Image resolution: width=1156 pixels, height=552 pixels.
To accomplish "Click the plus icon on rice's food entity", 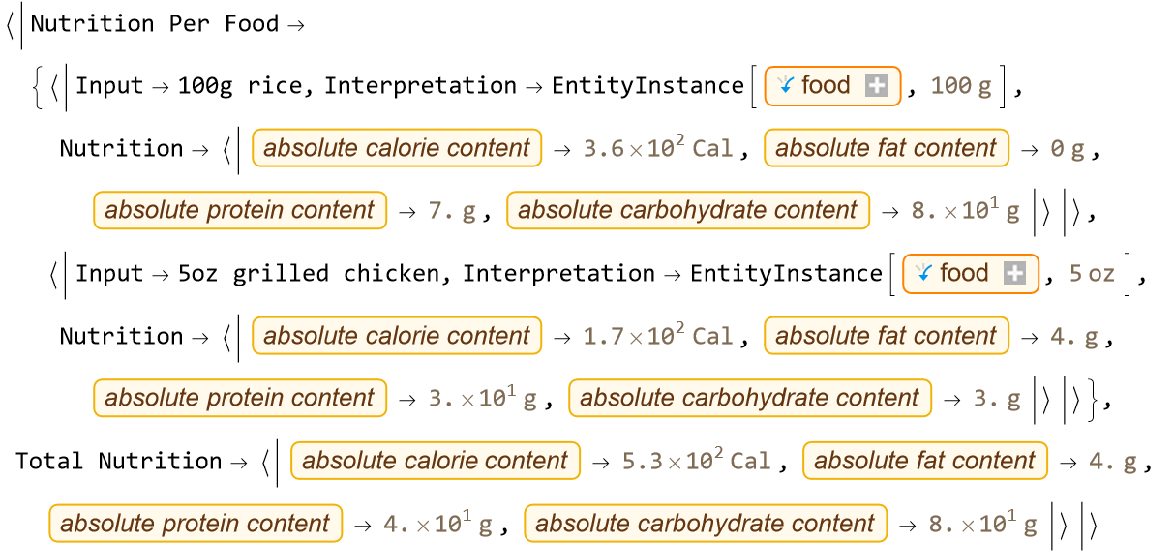I will point(876,86).
